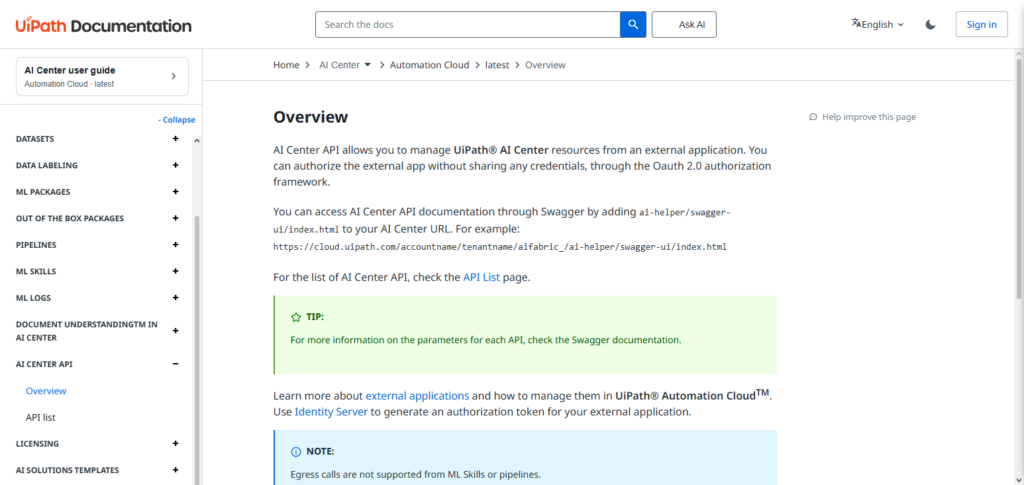Image resolution: width=1024 pixels, height=485 pixels.
Task: Click Automation Cloud breadcrumb
Action: pos(429,65)
